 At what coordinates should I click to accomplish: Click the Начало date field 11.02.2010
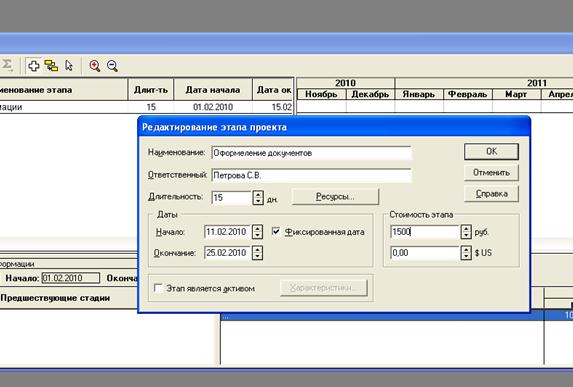pyautogui.click(x=227, y=232)
